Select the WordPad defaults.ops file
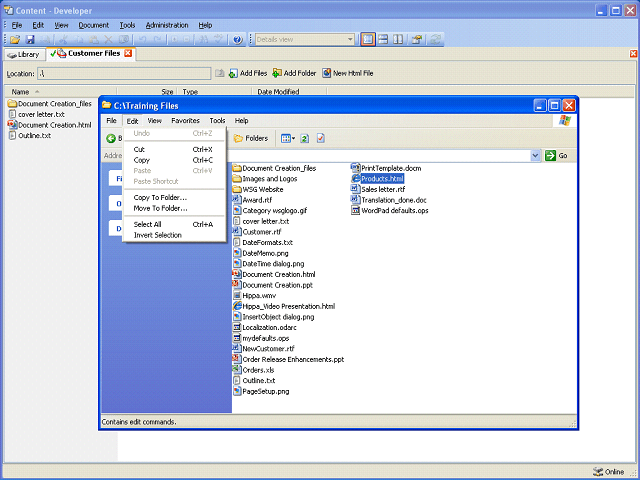 (390, 211)
